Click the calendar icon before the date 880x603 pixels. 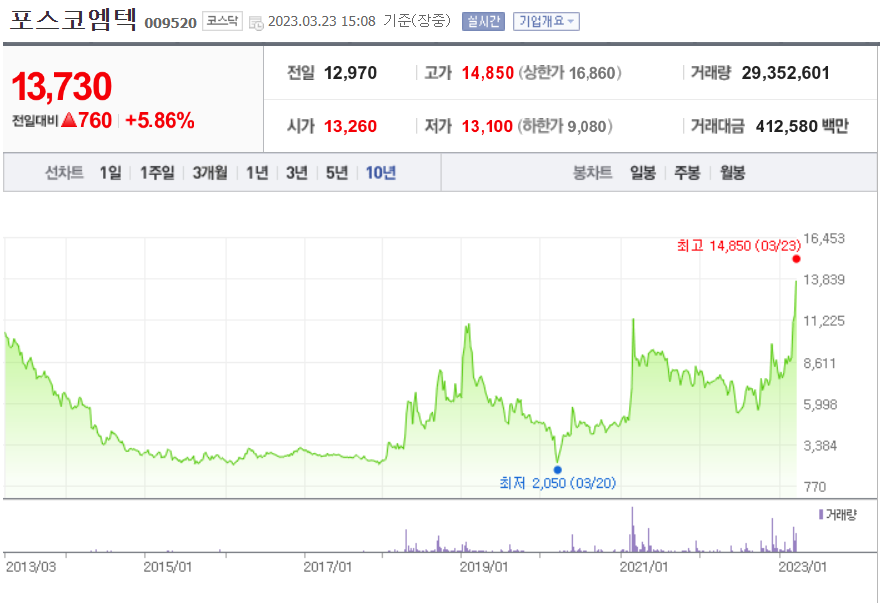point(256,23)
